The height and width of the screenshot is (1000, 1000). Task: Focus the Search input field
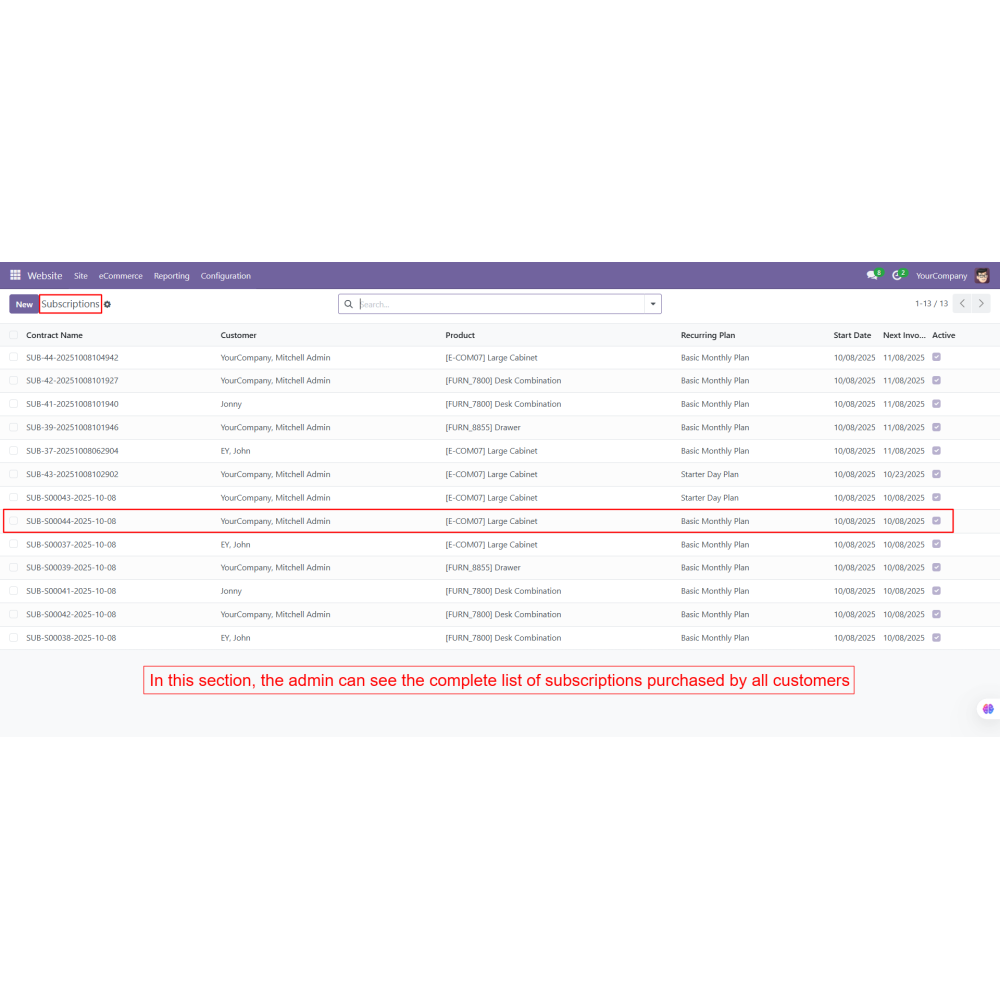click(500, 304)
